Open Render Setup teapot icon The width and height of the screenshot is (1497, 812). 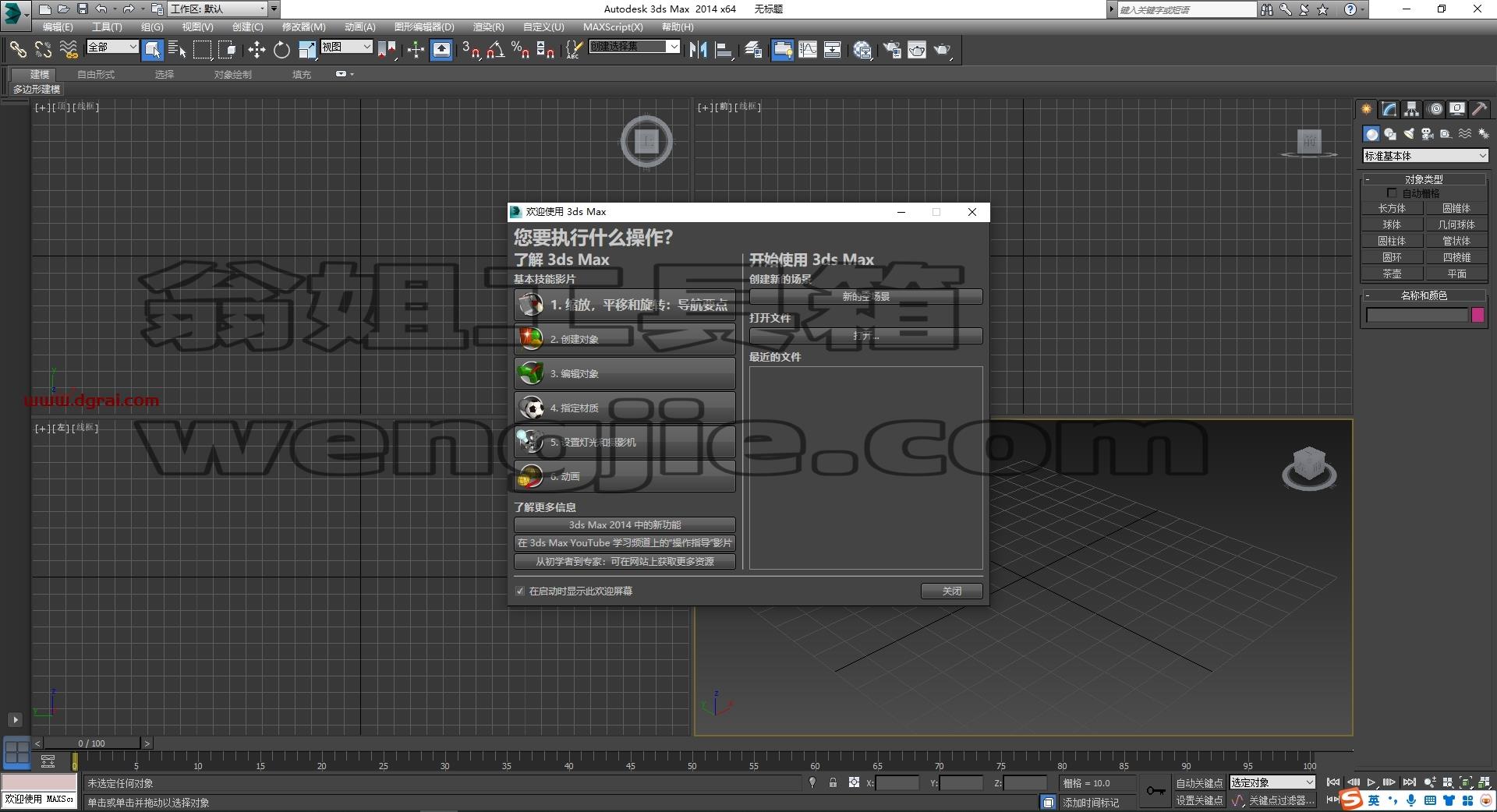coord(892,50)
